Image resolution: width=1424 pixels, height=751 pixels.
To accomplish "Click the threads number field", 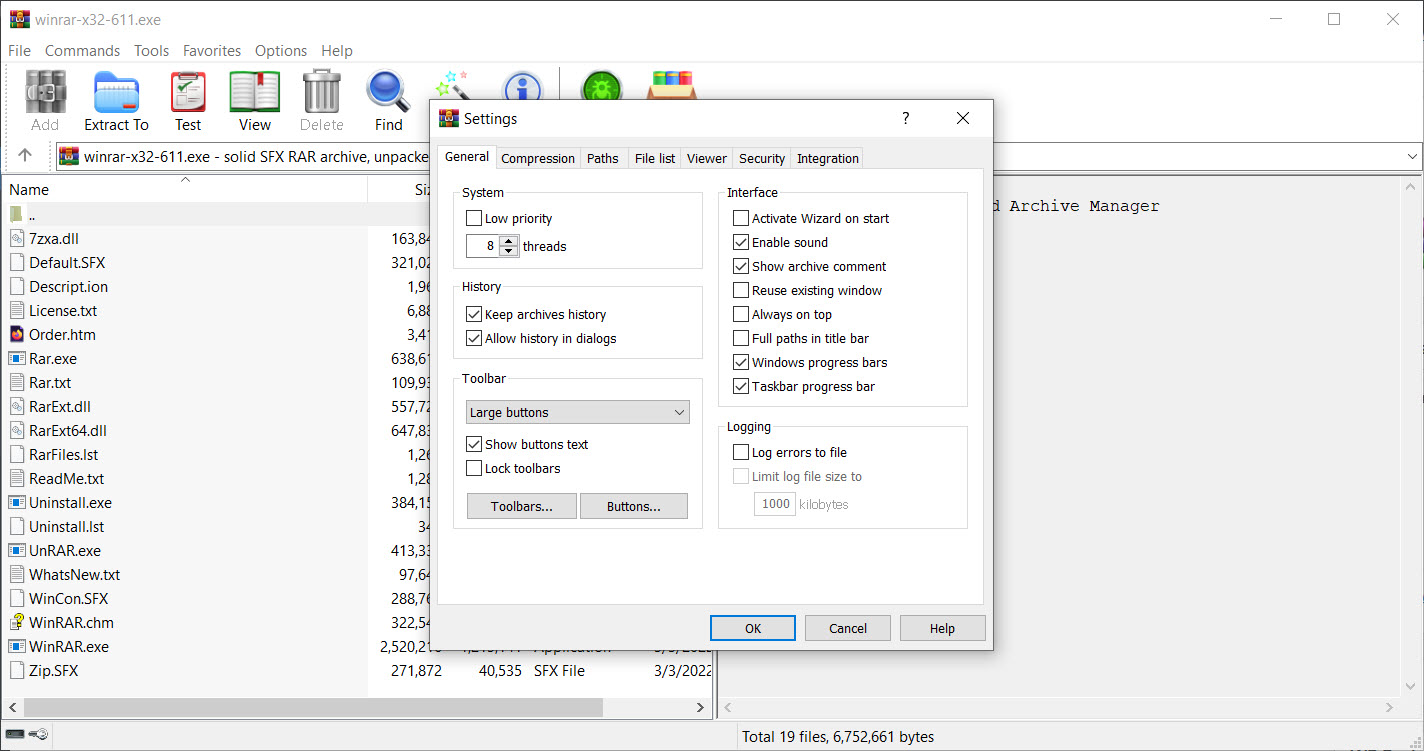I will click(483, 246).
